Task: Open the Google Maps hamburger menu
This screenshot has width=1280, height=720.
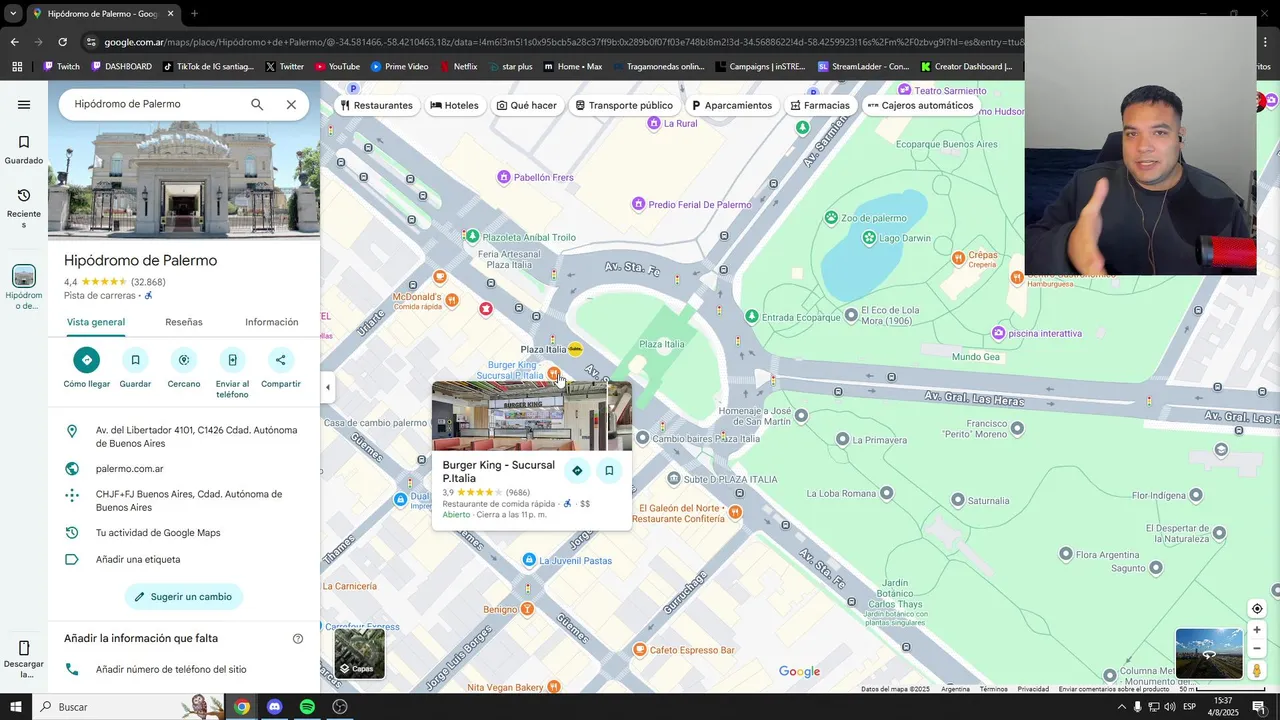Action: (24, 104)
